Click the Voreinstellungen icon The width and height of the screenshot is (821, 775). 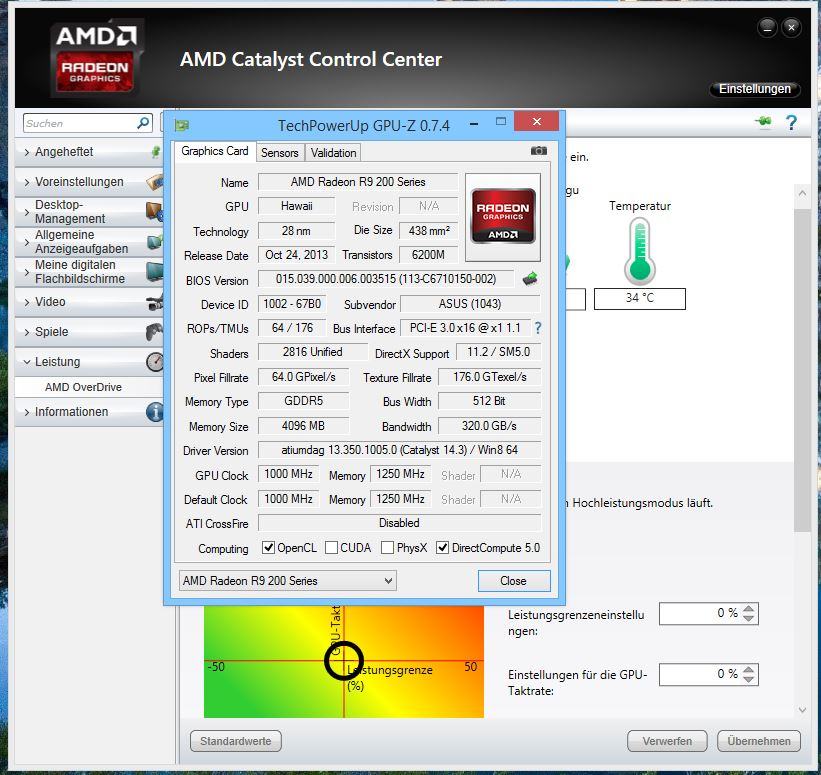click(x=155, y=182)
